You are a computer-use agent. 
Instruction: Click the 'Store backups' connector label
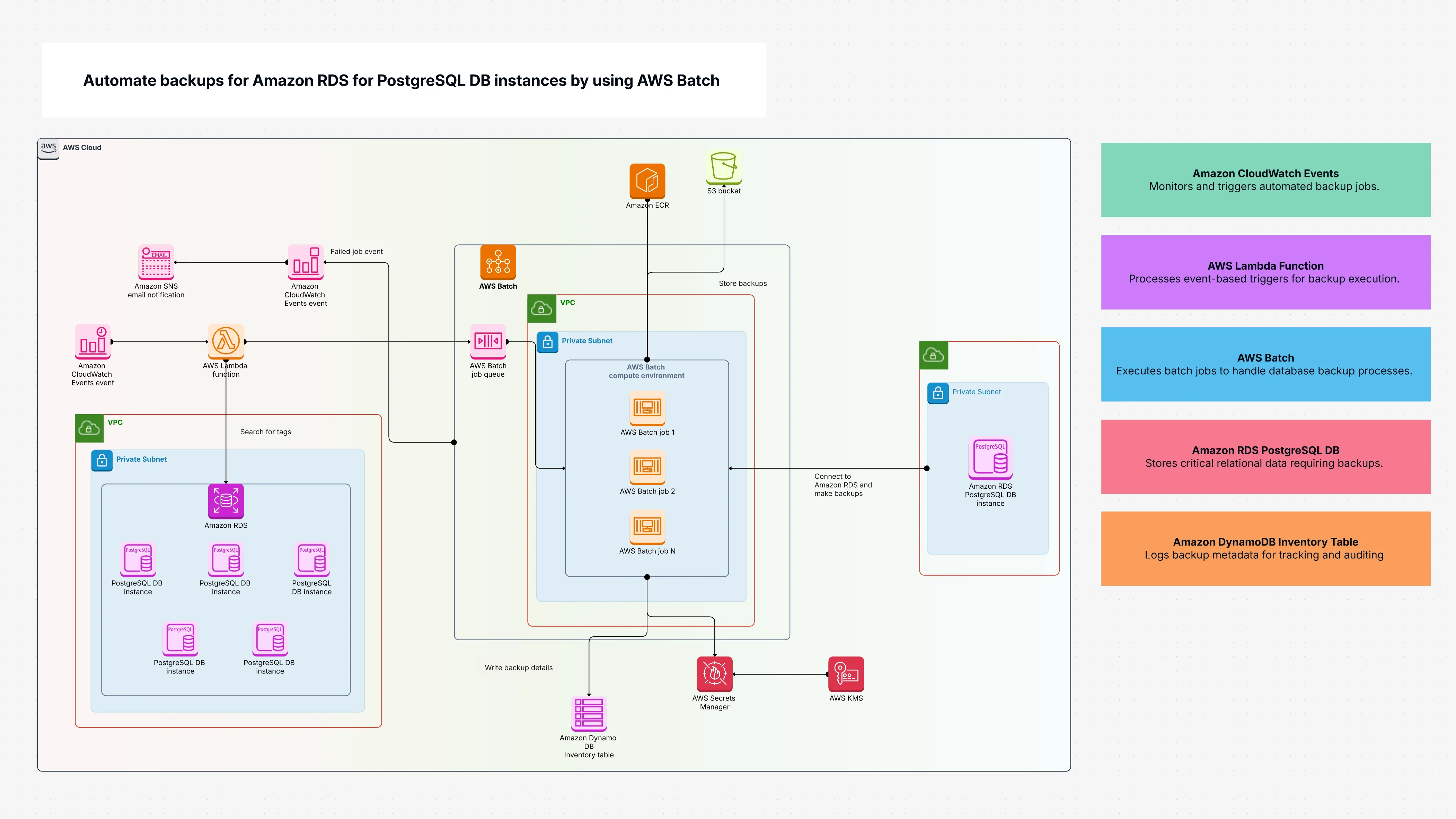[x=742, y=284]
